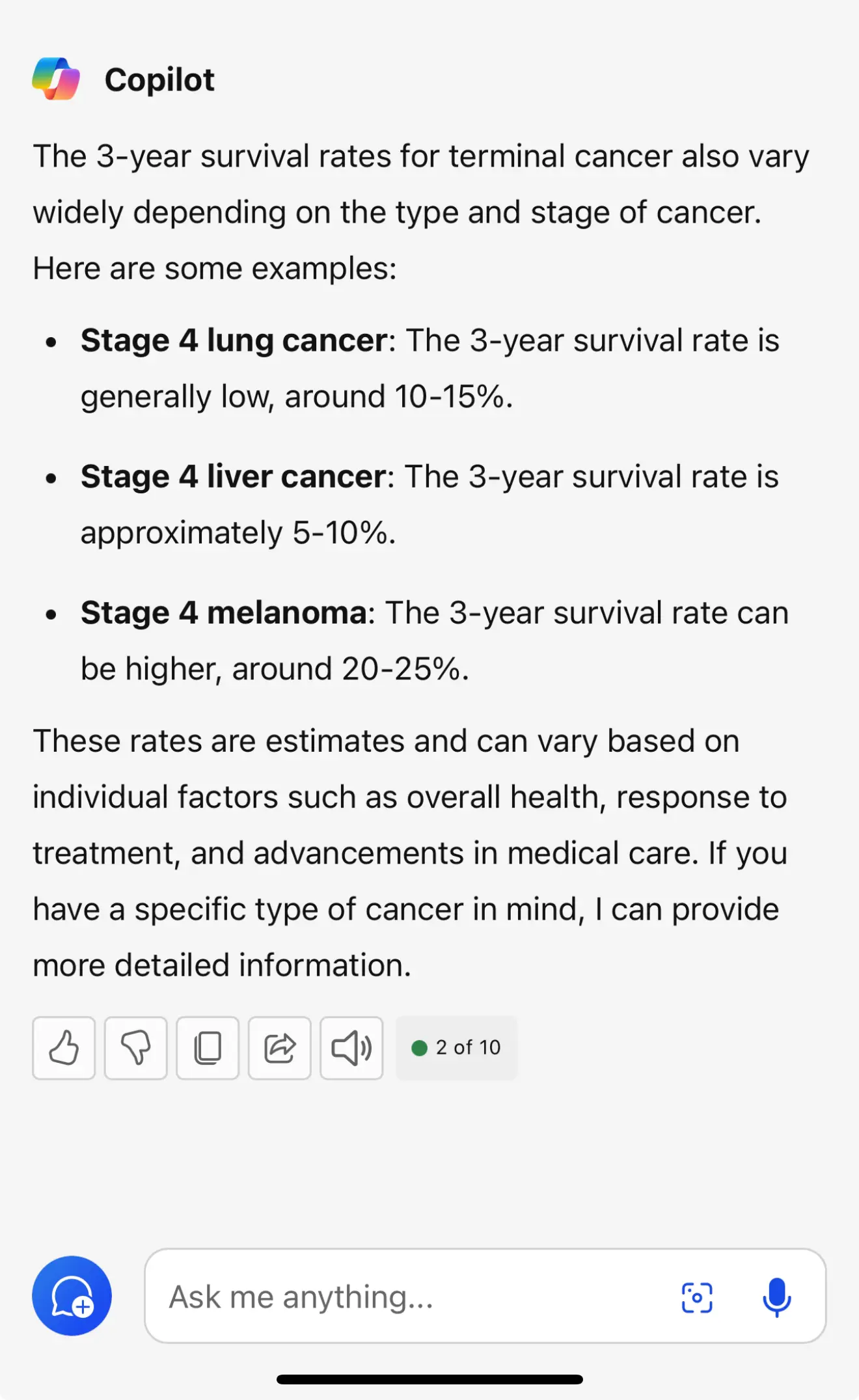Tap the 2 of 10 turn counter
859x1400 pixels.
coord(456,1048)
